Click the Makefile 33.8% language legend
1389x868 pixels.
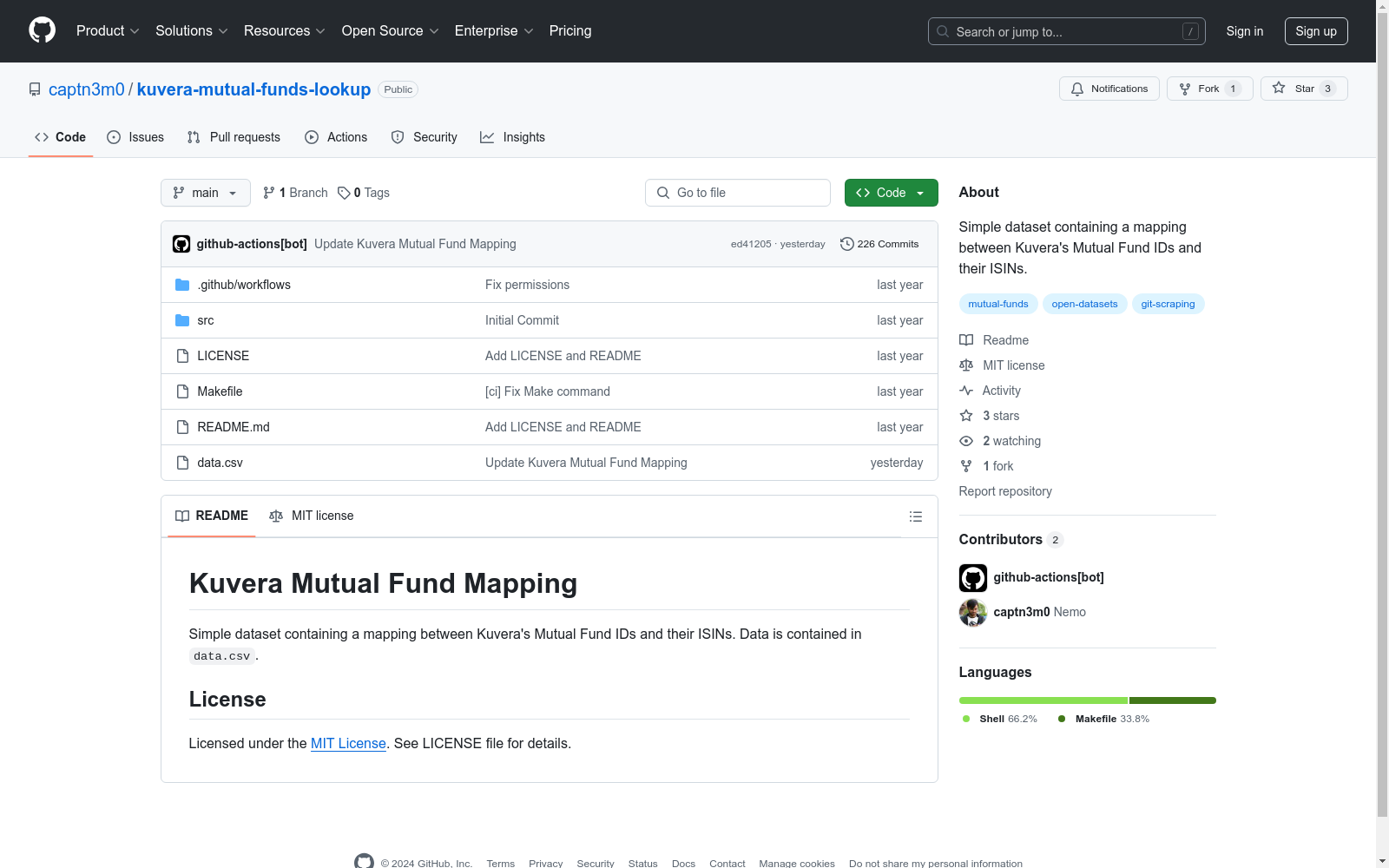point(1103,719)
